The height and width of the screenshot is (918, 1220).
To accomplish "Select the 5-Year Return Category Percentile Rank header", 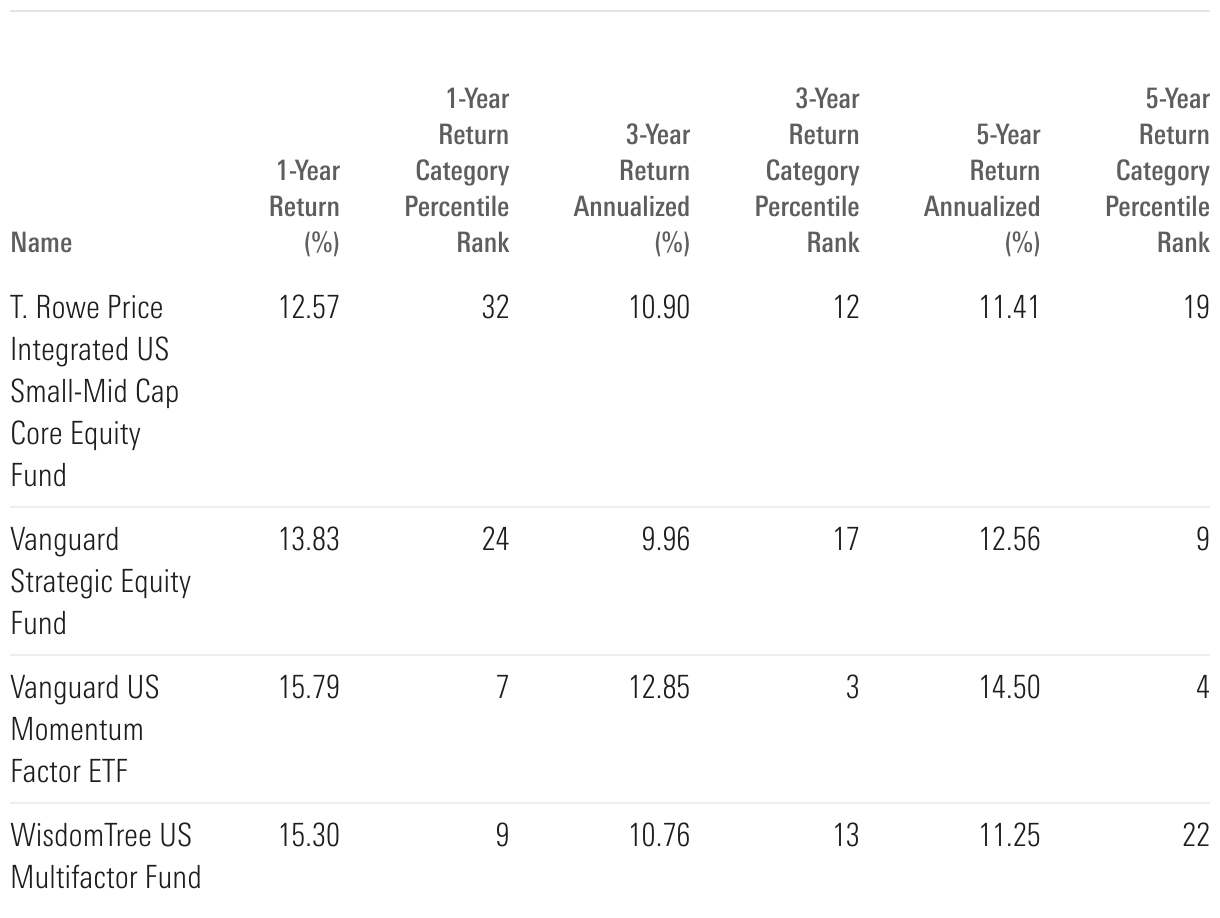I will tap(1157, 170).
